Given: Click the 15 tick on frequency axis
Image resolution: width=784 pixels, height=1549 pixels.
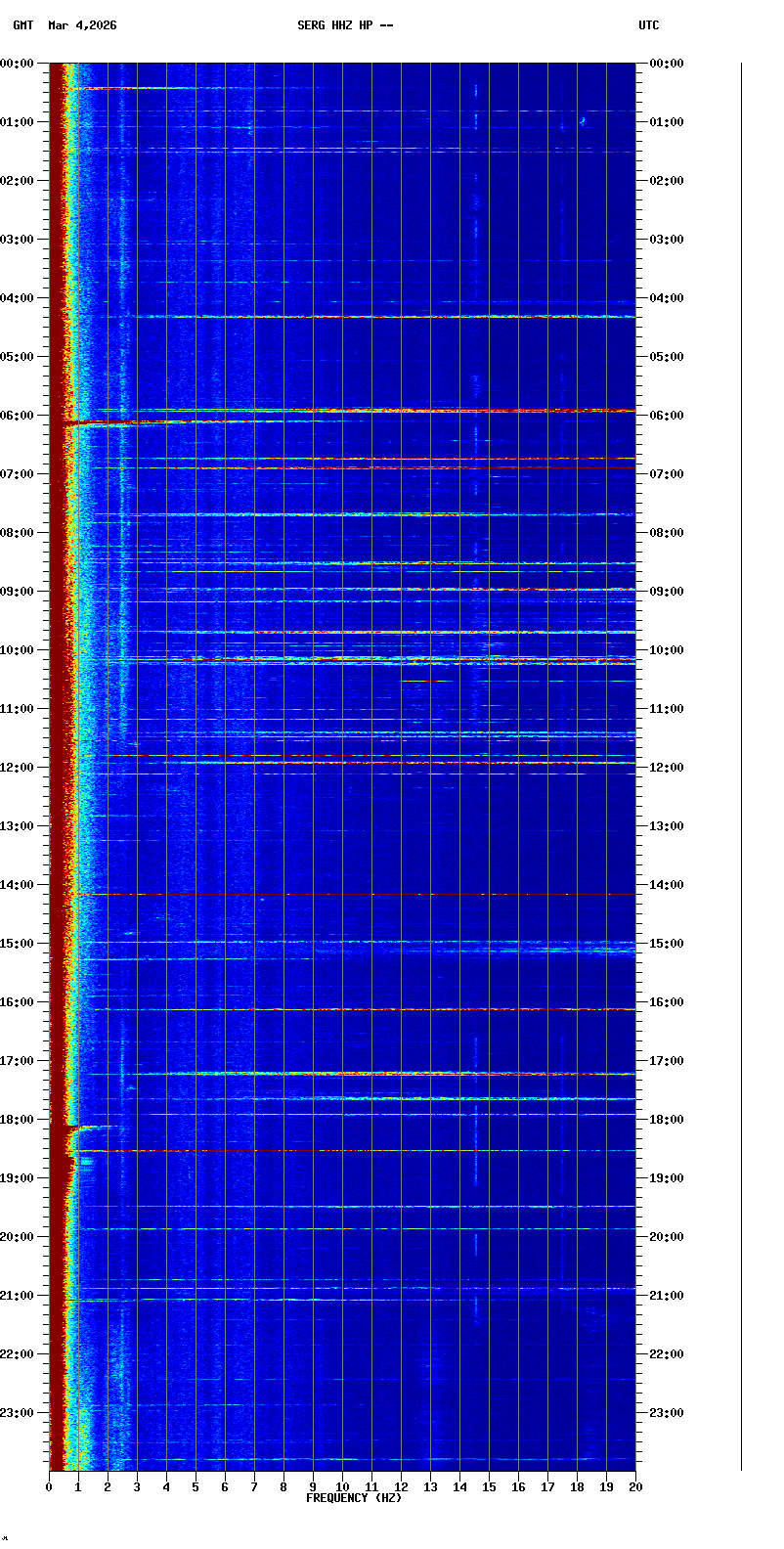Looking at the screenshot, I should click(489, 1487).
